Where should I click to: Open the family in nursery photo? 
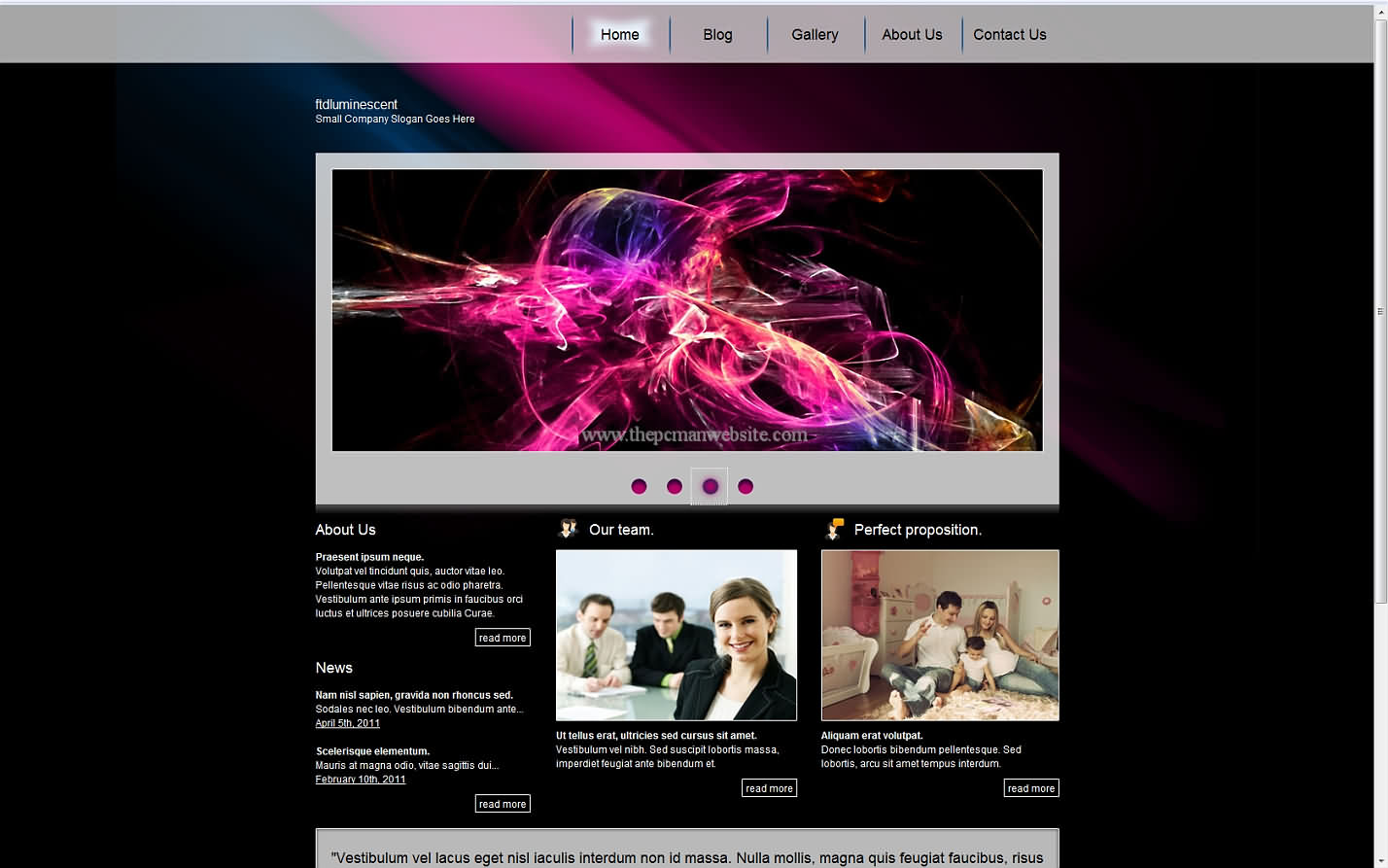pos(940,636)
